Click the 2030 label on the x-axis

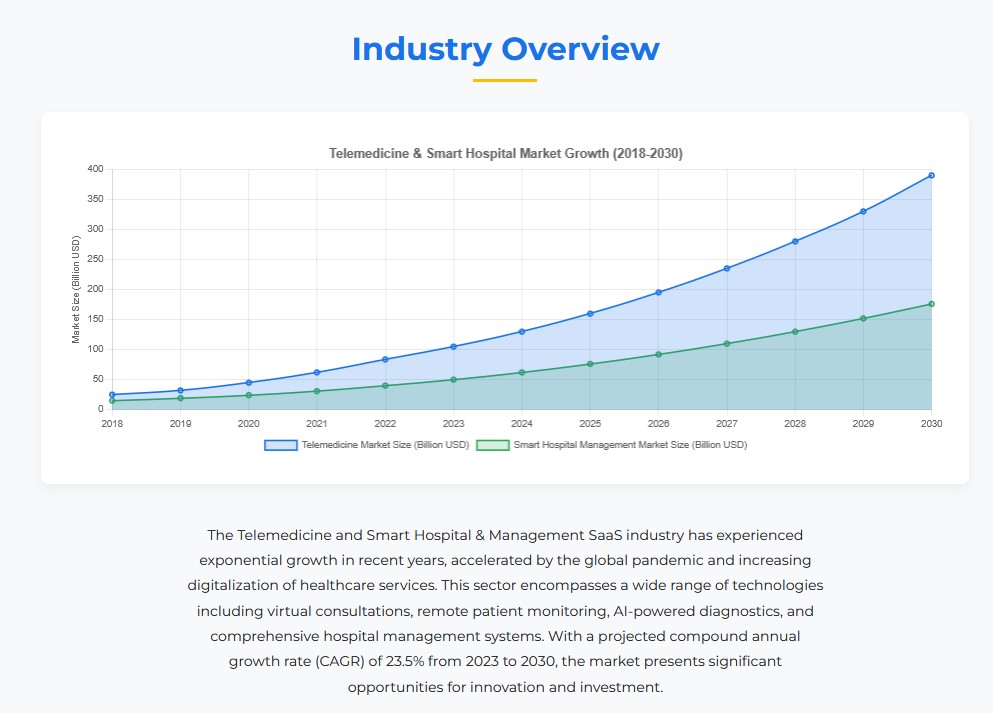[931, 424]
